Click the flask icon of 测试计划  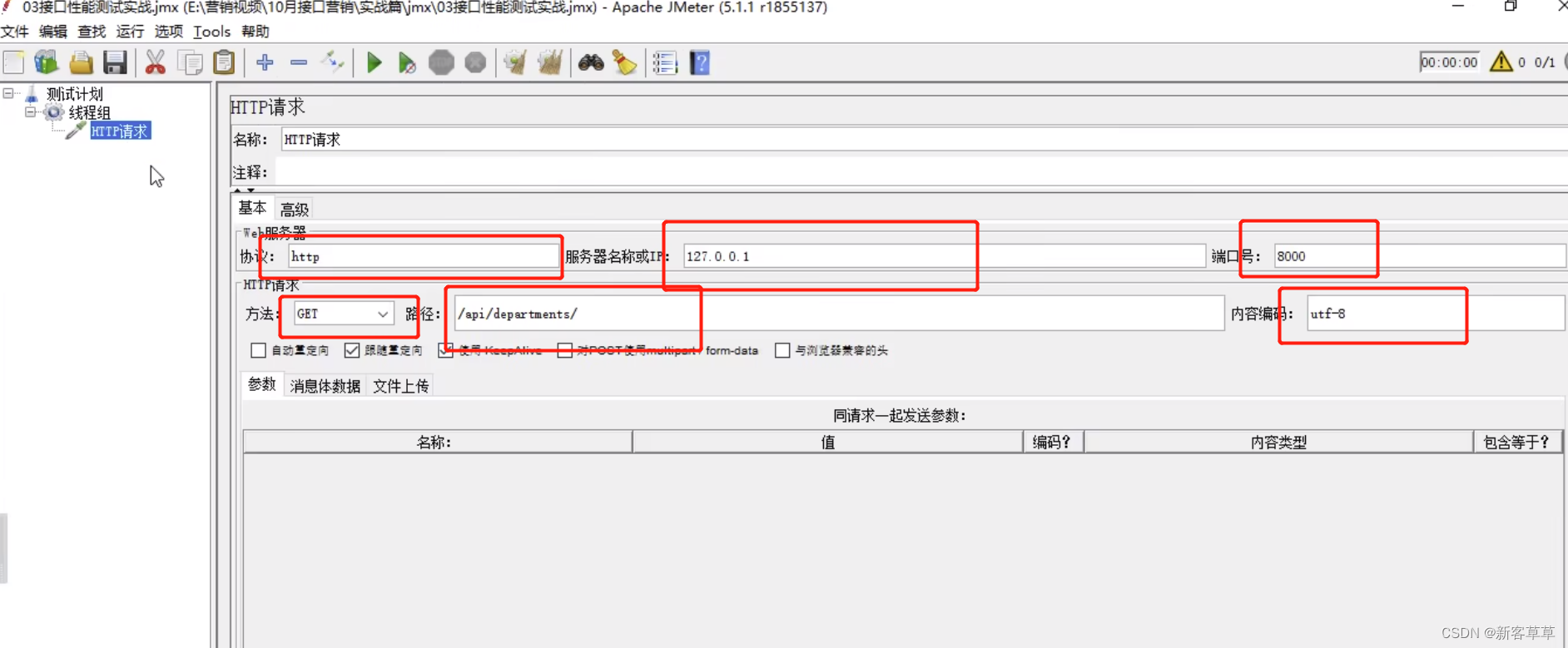[x=31, y=93]
